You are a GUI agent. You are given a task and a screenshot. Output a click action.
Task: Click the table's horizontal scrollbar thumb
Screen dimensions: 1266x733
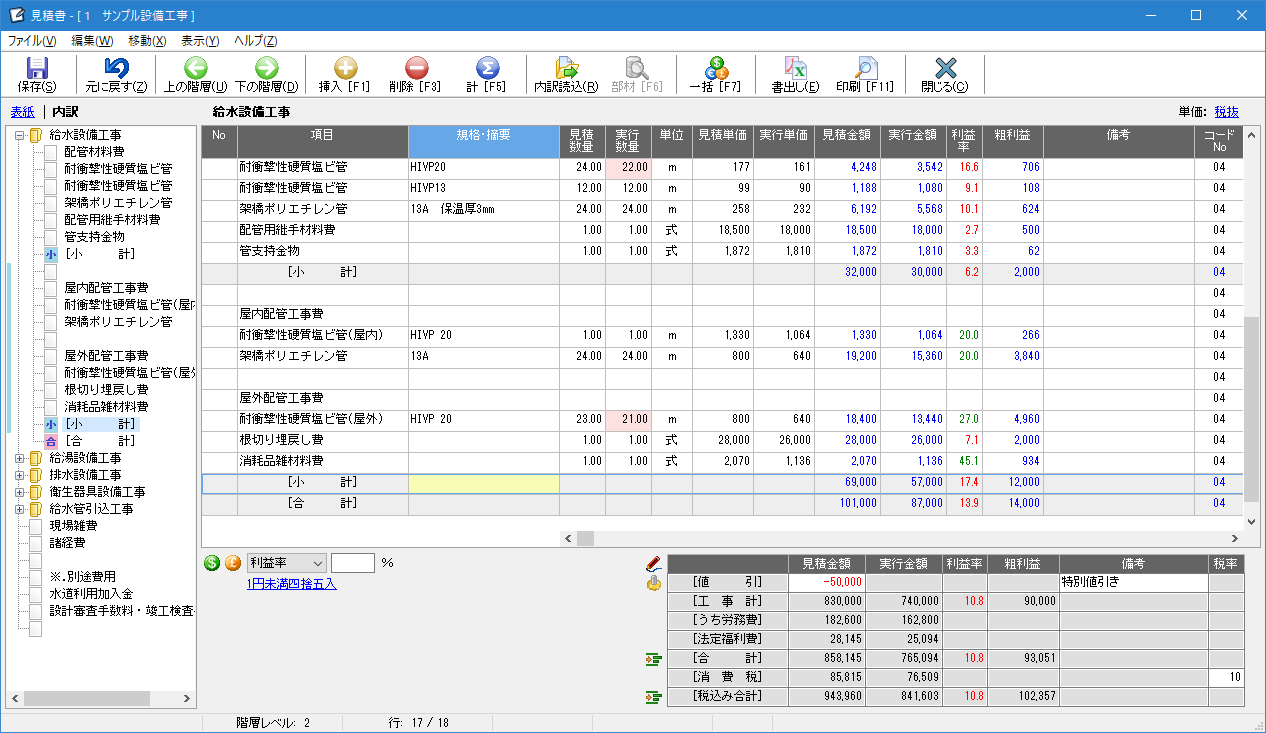[x=585, y=538]
